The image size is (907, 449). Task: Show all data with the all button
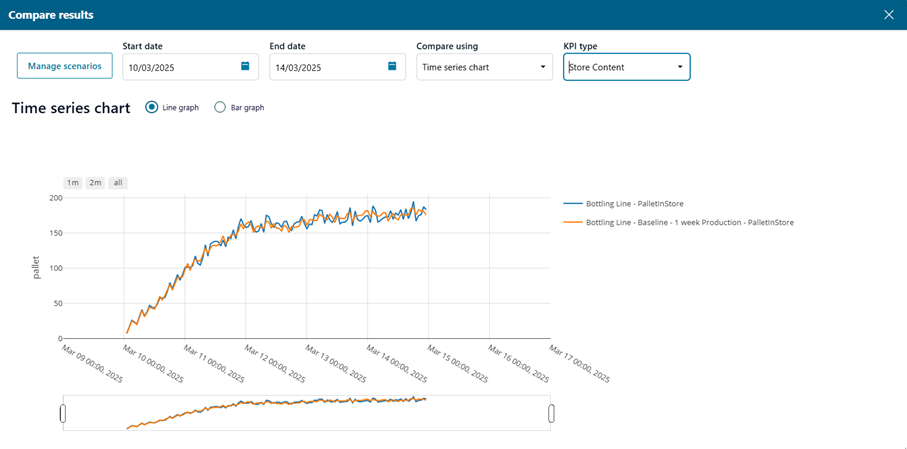[118, 183]
